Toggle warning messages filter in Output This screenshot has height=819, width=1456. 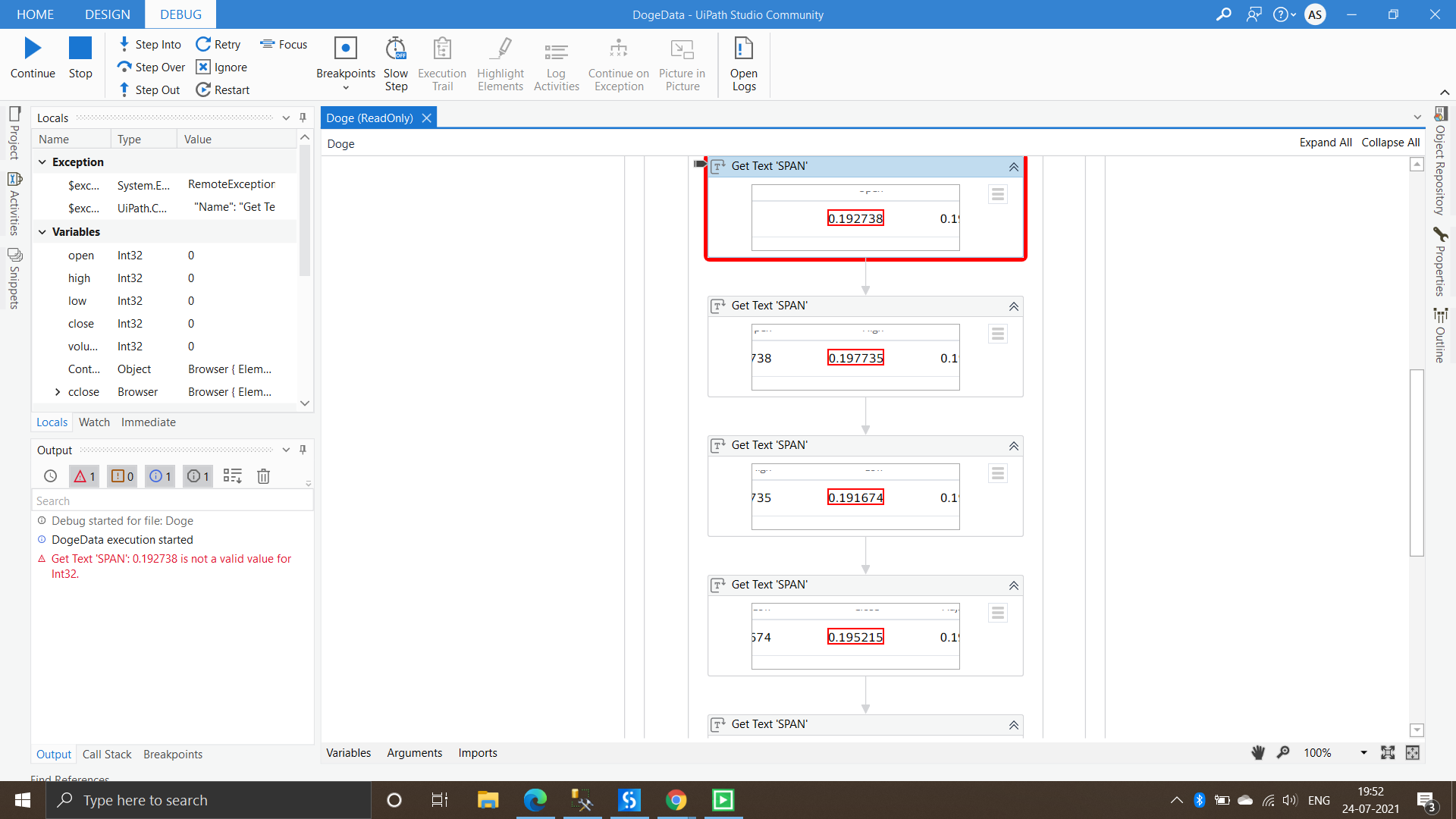122,476
